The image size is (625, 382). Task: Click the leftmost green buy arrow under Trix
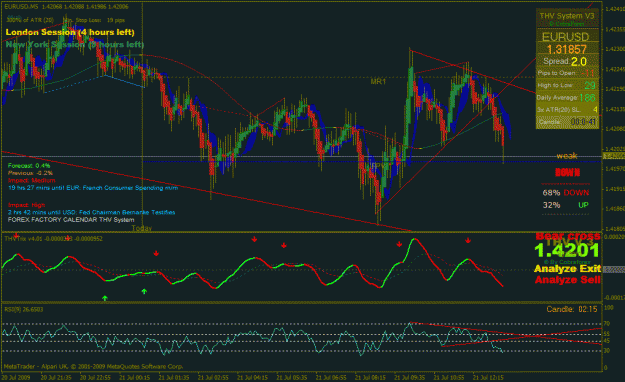[x=105, y=298]
